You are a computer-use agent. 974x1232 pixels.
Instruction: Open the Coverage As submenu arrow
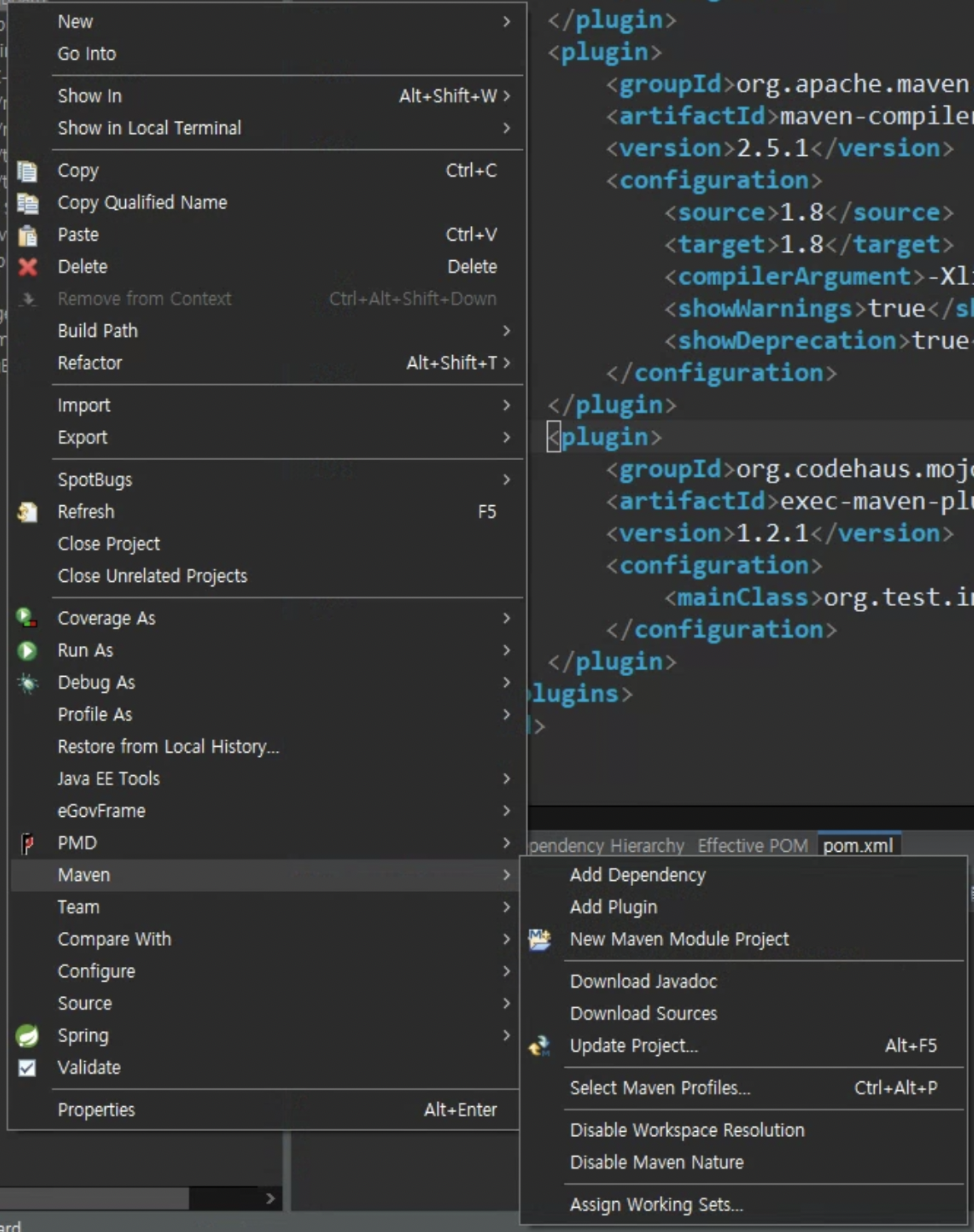[x=506, y=619]
